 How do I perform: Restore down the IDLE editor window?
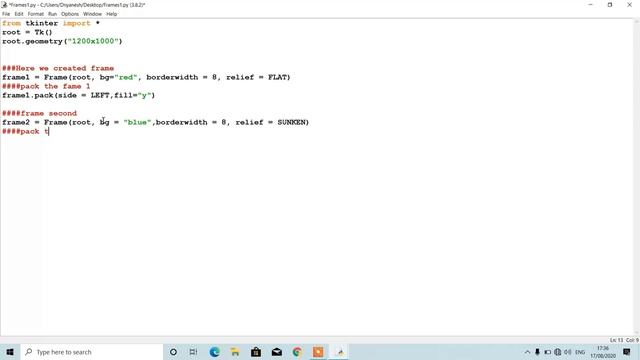[610, 5]
